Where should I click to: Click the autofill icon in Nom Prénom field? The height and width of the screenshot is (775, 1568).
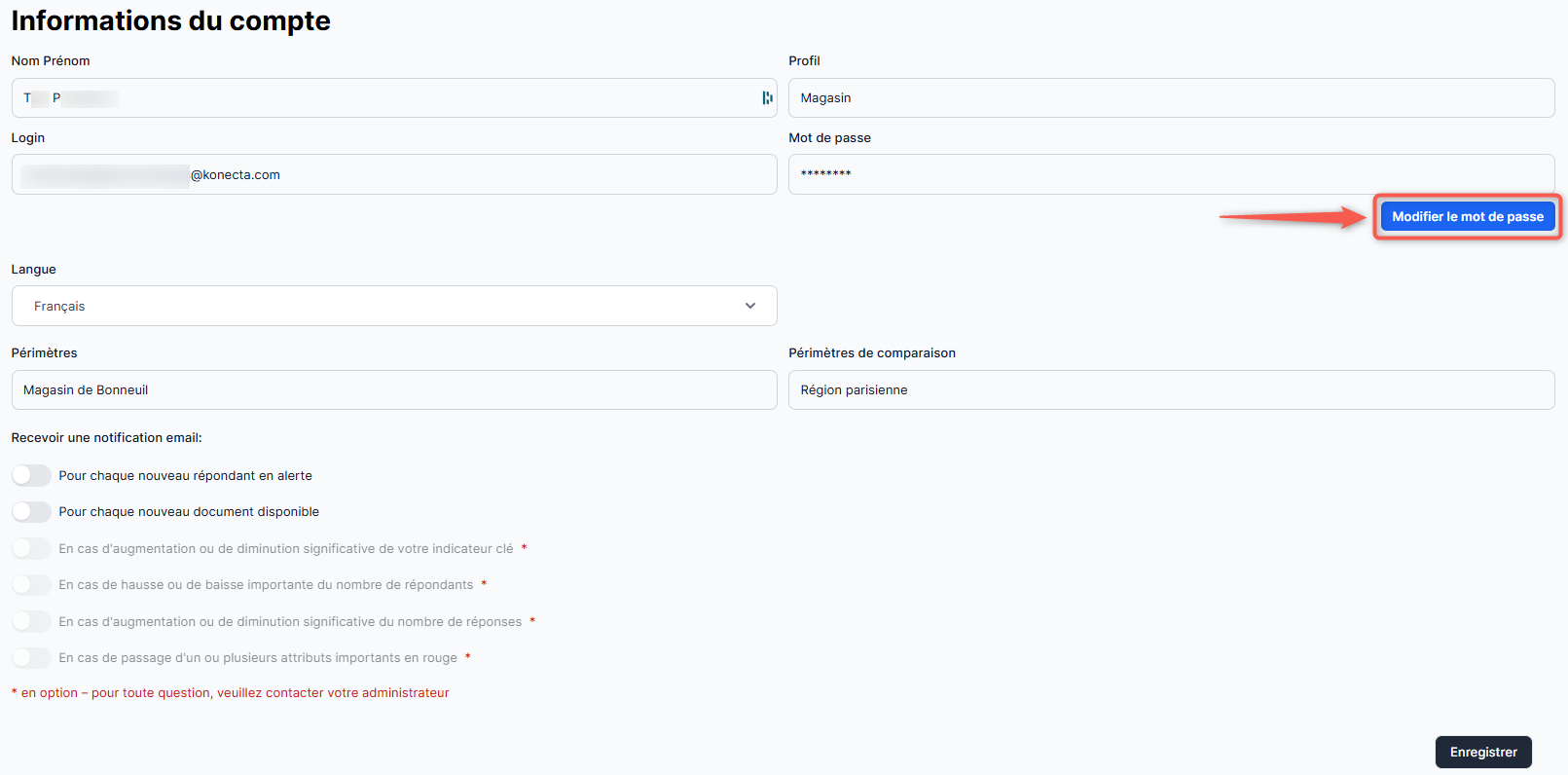[x=767, y=98]
